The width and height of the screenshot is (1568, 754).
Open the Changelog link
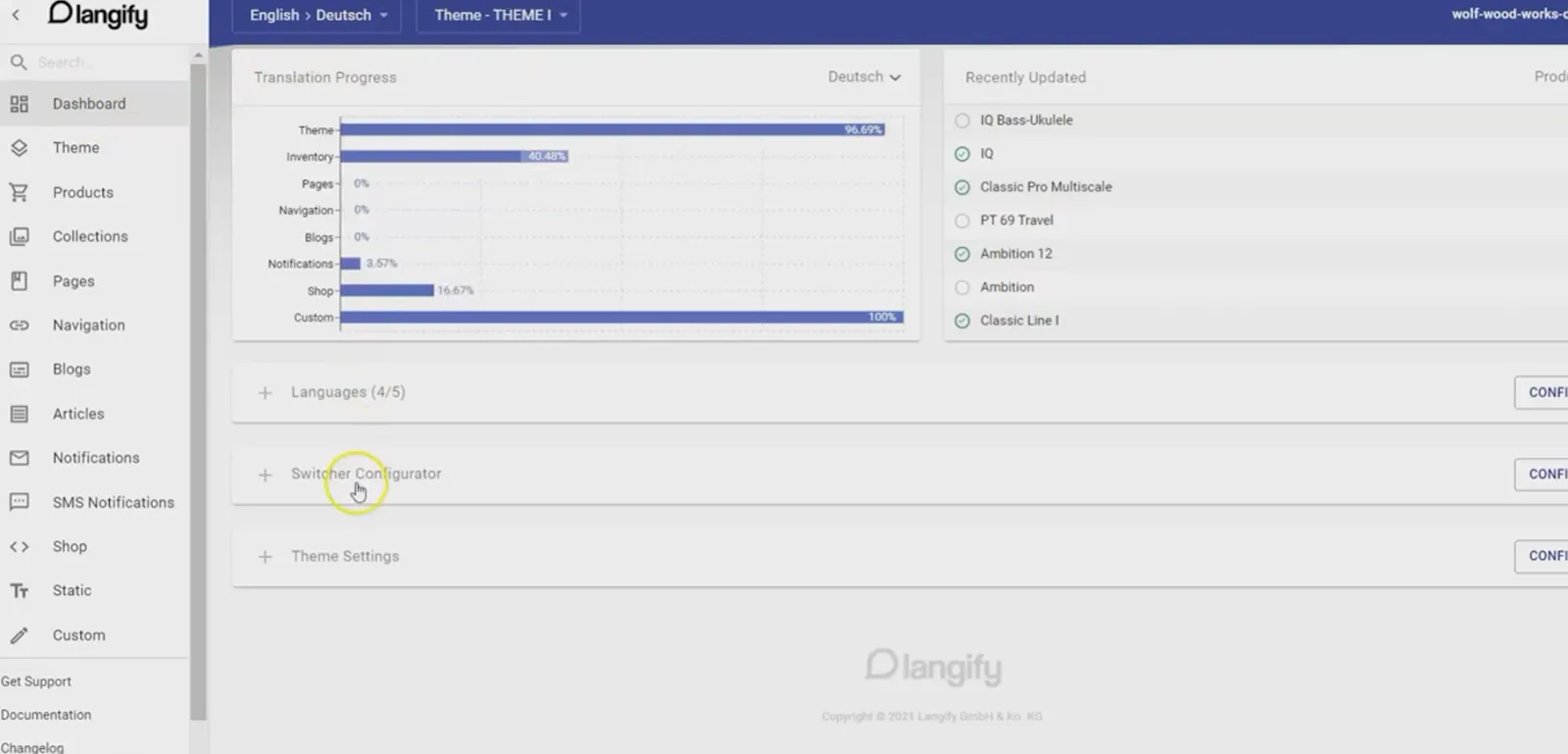(x=32, y=747)
